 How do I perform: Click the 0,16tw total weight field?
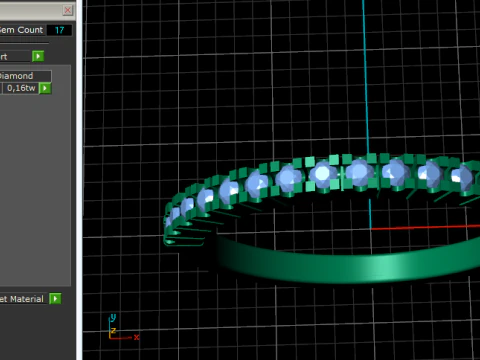[21, 88]
